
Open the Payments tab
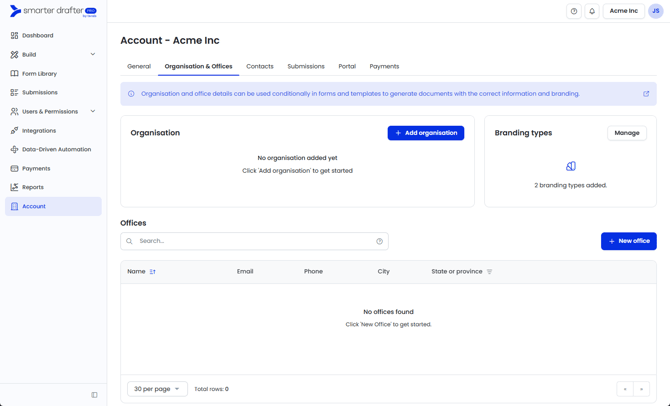point(384,67)
